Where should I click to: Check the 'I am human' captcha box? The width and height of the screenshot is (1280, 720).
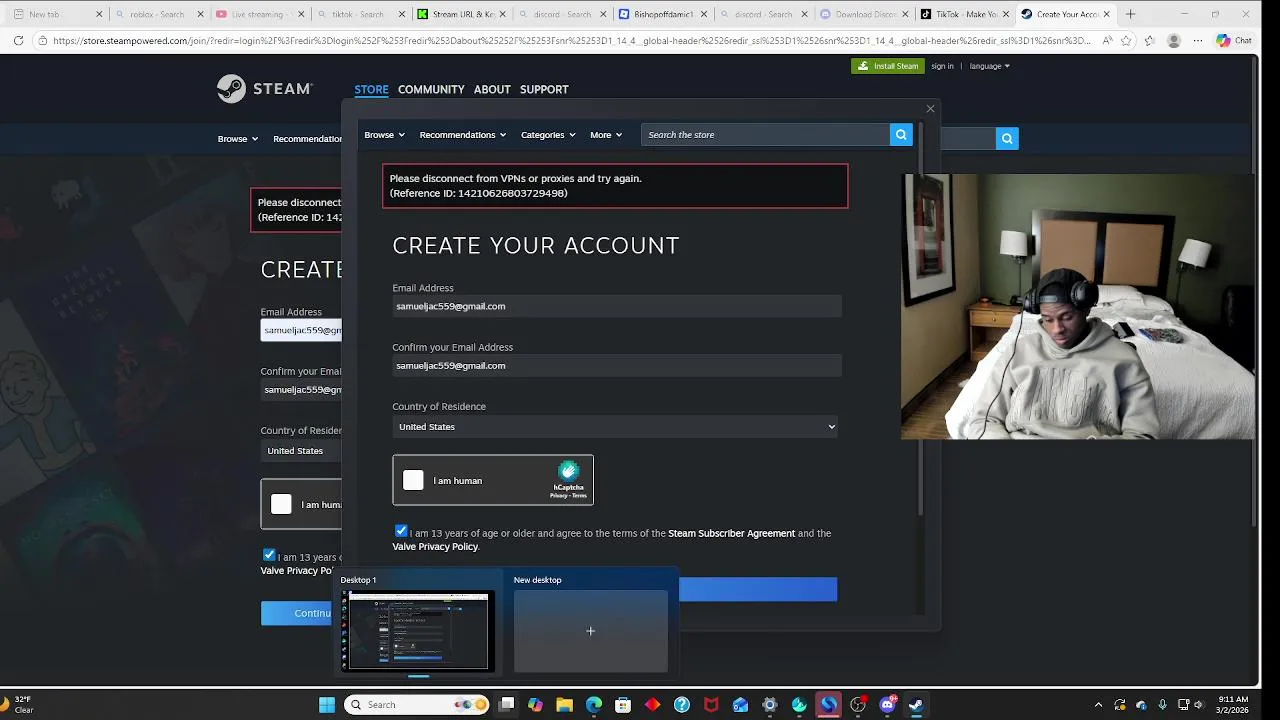click(413, 481)
